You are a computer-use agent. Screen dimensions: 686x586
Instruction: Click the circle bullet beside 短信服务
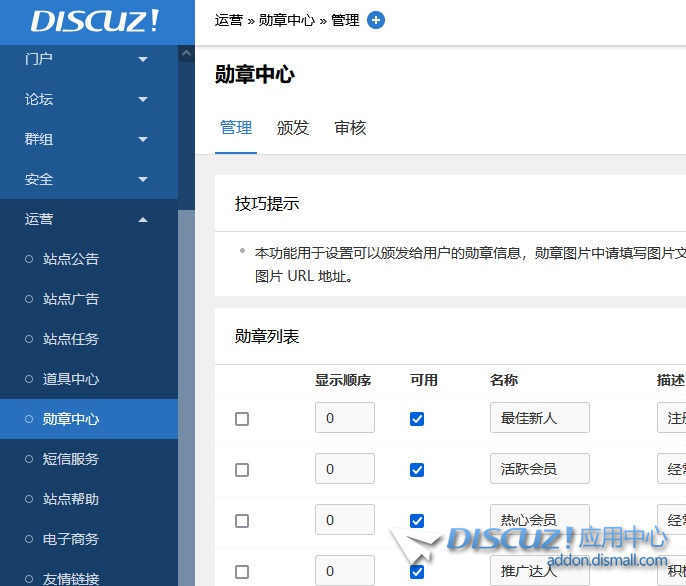tap(29, 459)
